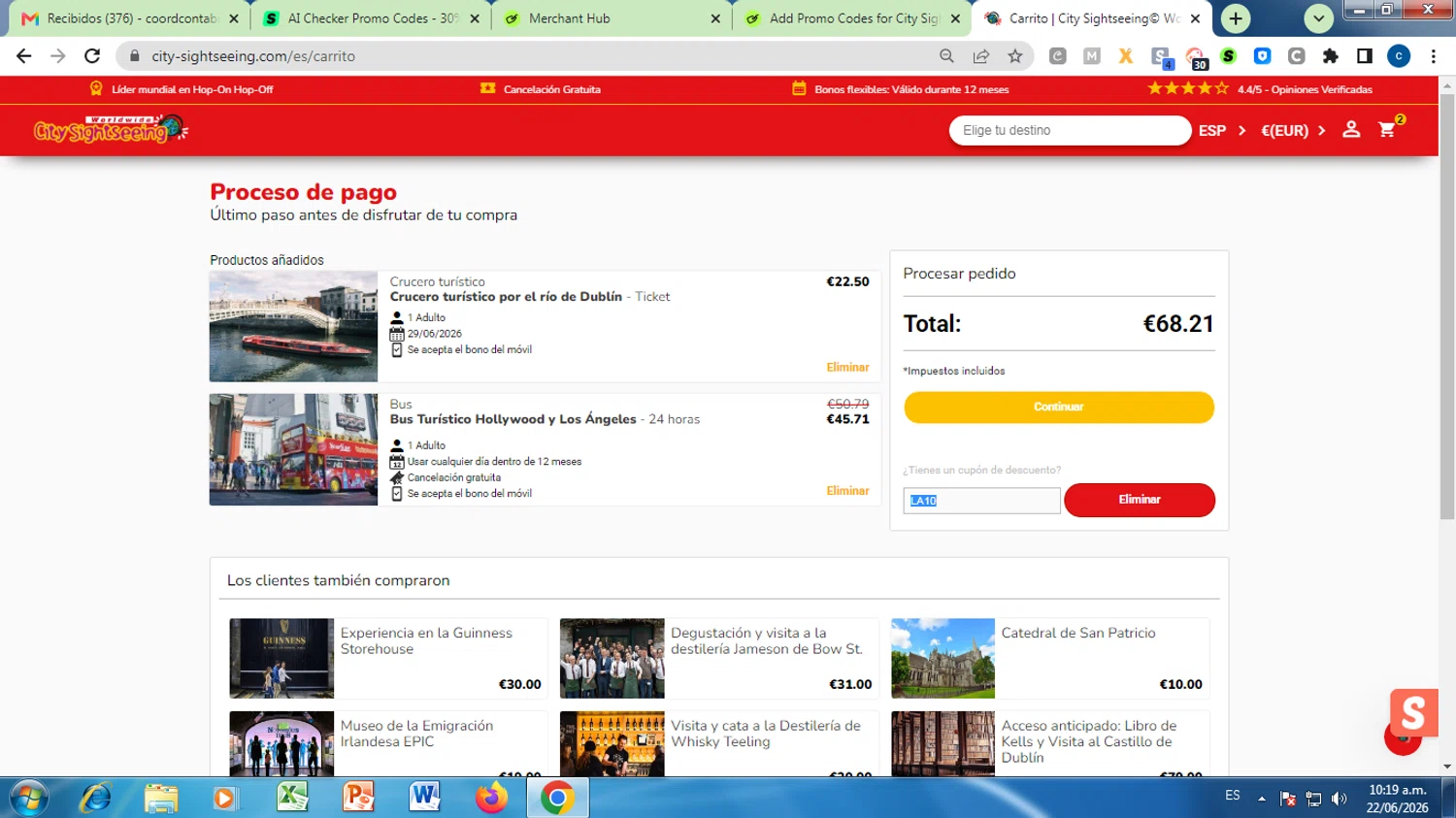Screen dimensions: 1456x818
Task: Open Chrome profile avatar
Action: coord(1399,56)
